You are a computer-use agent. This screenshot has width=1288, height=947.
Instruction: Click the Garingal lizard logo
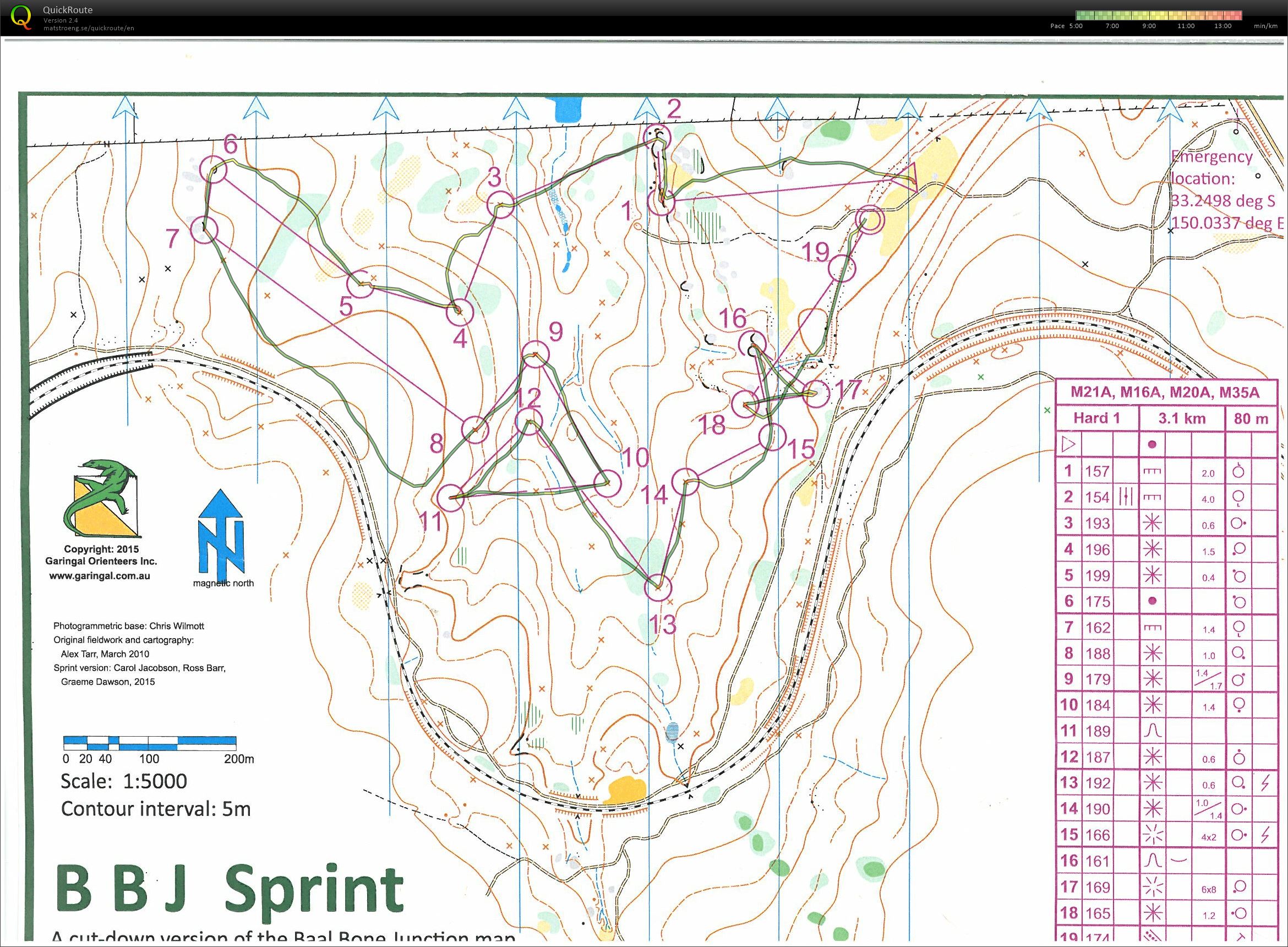pos(103,497)
